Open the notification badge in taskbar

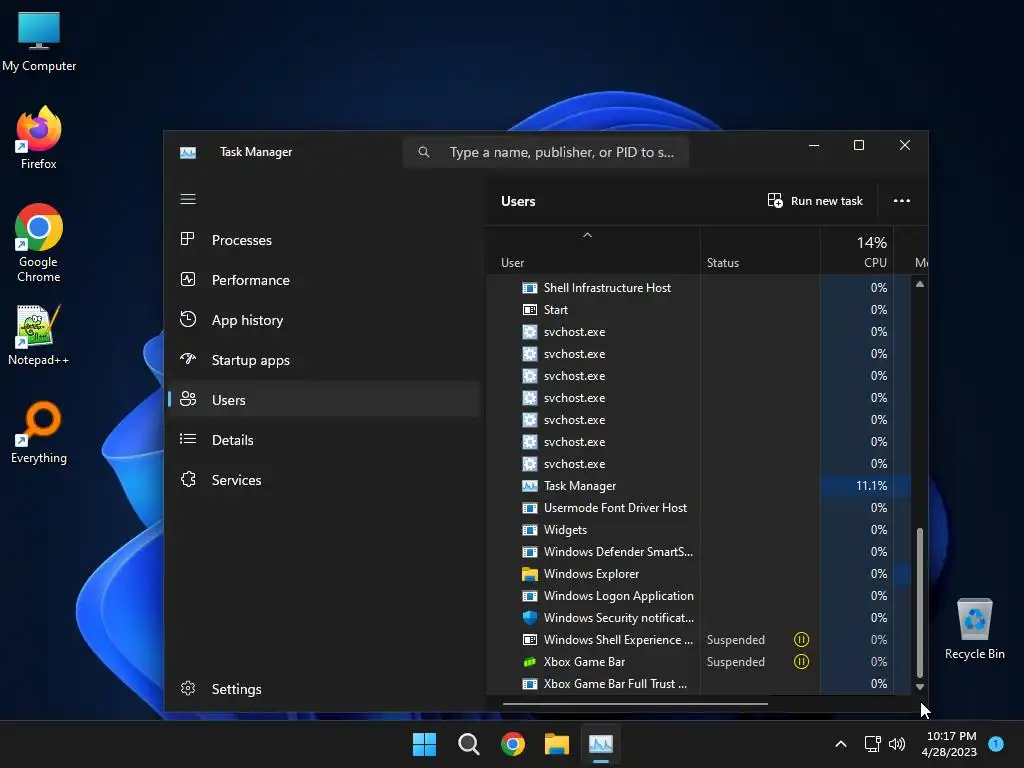pyautogui.click(x=996, y=743)
